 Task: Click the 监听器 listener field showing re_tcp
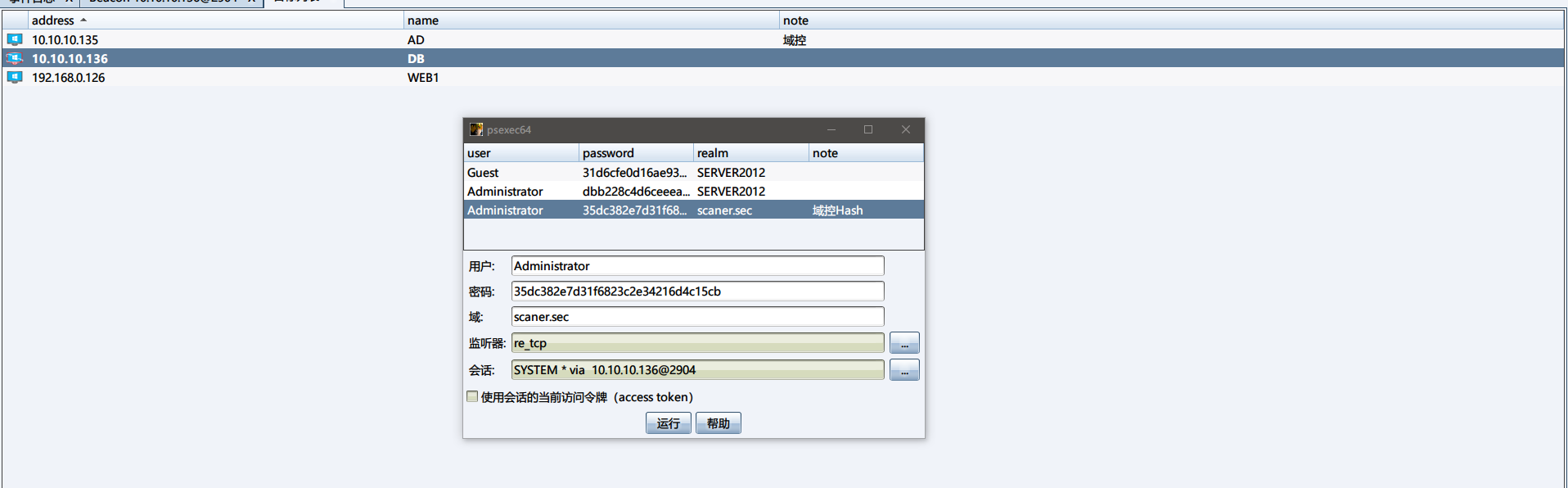(697, 343)
